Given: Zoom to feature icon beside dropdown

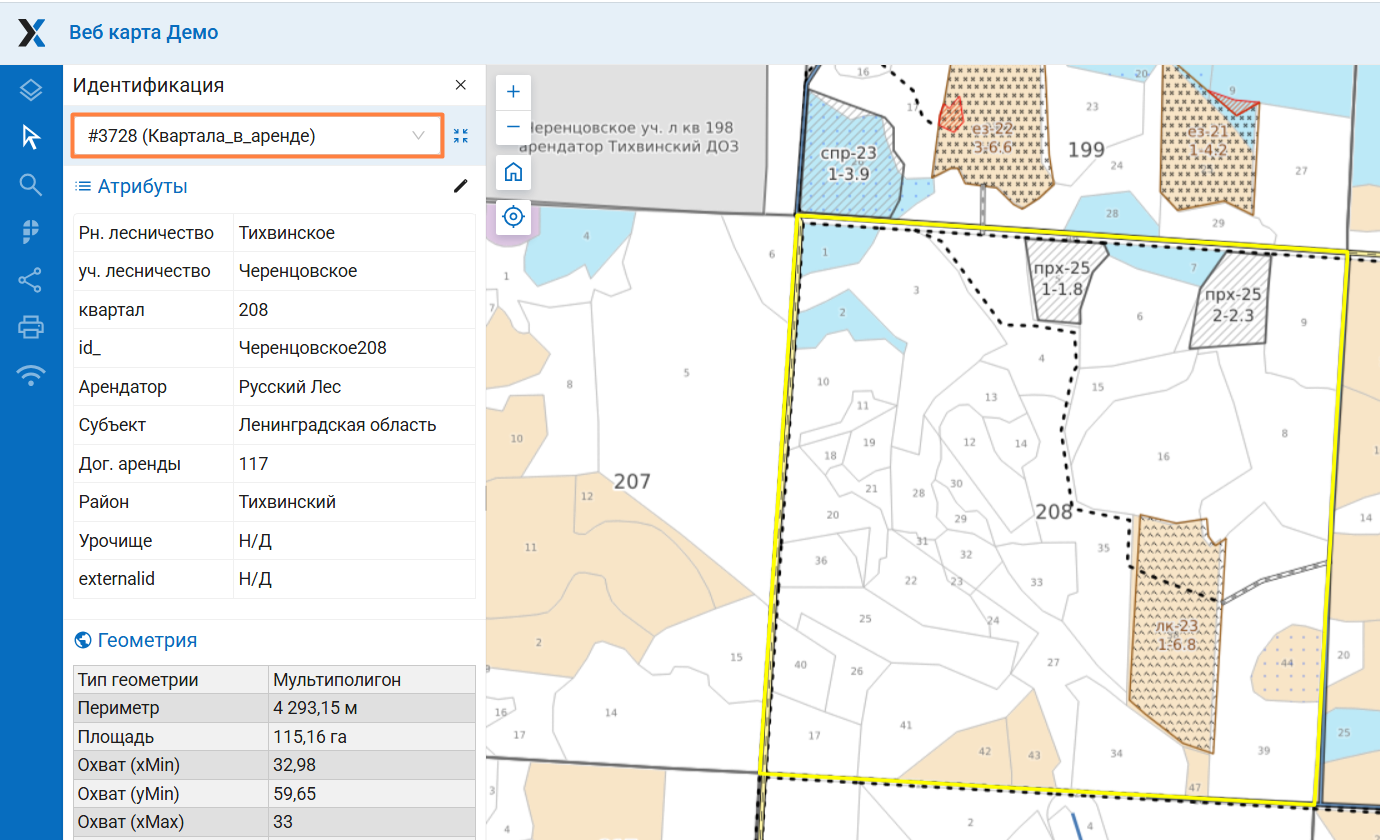Looking at the screenshot, I should point(460,136).
